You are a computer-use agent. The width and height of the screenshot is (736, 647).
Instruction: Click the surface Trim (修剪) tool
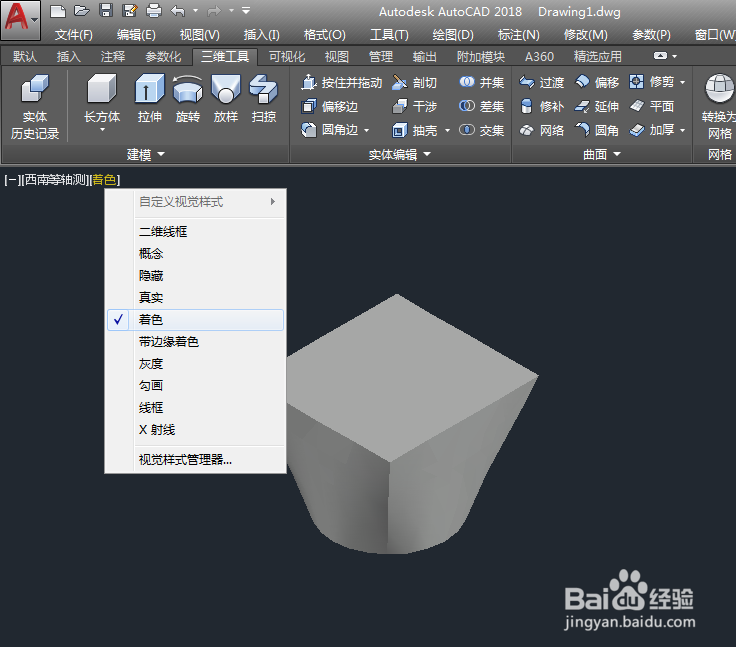click(652, 82)
